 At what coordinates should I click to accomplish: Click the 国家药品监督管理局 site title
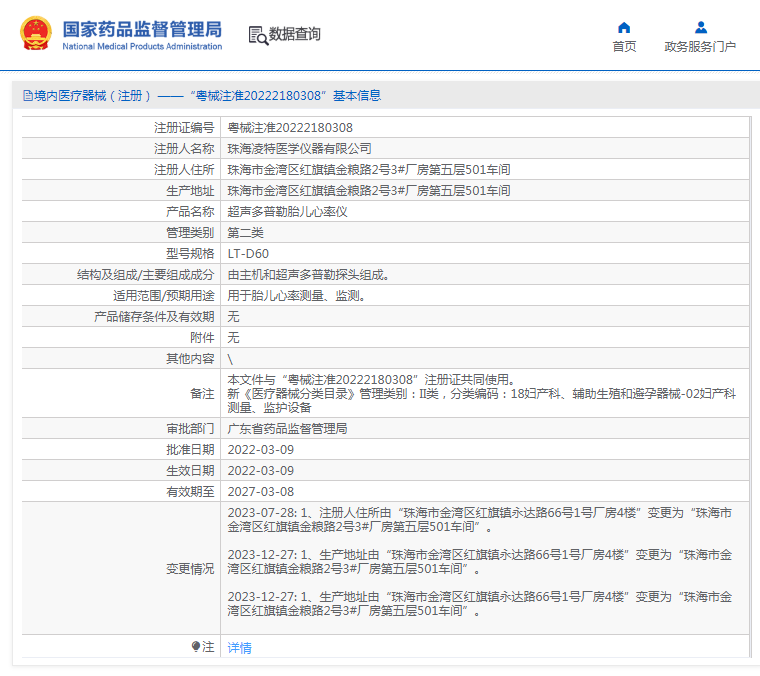(142, 28)
